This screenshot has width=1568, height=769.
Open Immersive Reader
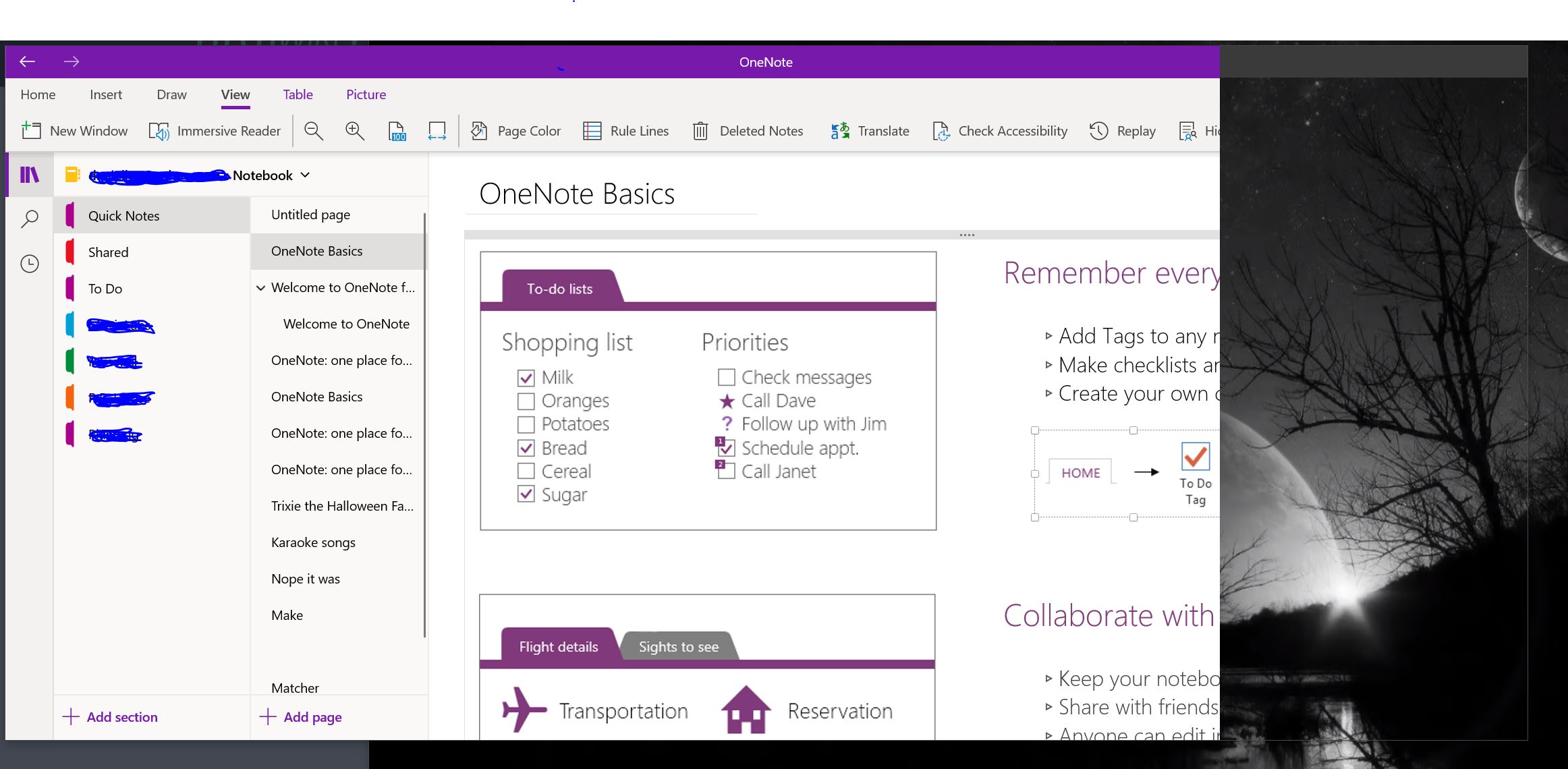coord(215,131)
